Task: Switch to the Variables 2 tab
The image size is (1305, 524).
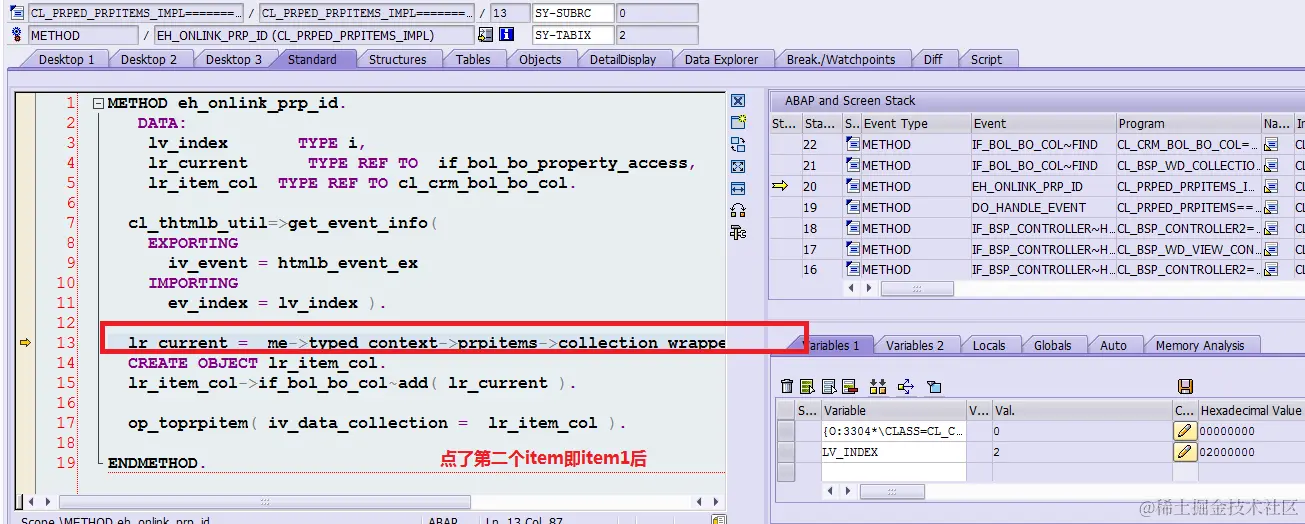Action: [915, 345]
